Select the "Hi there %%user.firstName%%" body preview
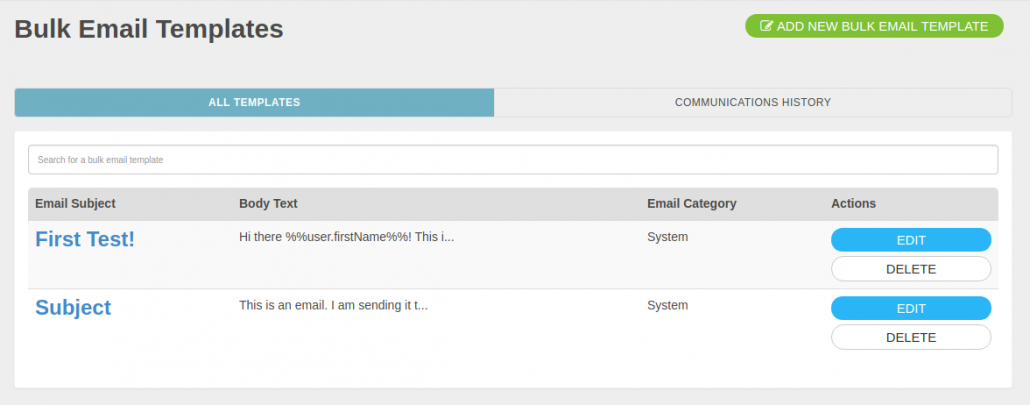Image resolution: width=1030 pixels, height=405 pixels. coord(347,237)
